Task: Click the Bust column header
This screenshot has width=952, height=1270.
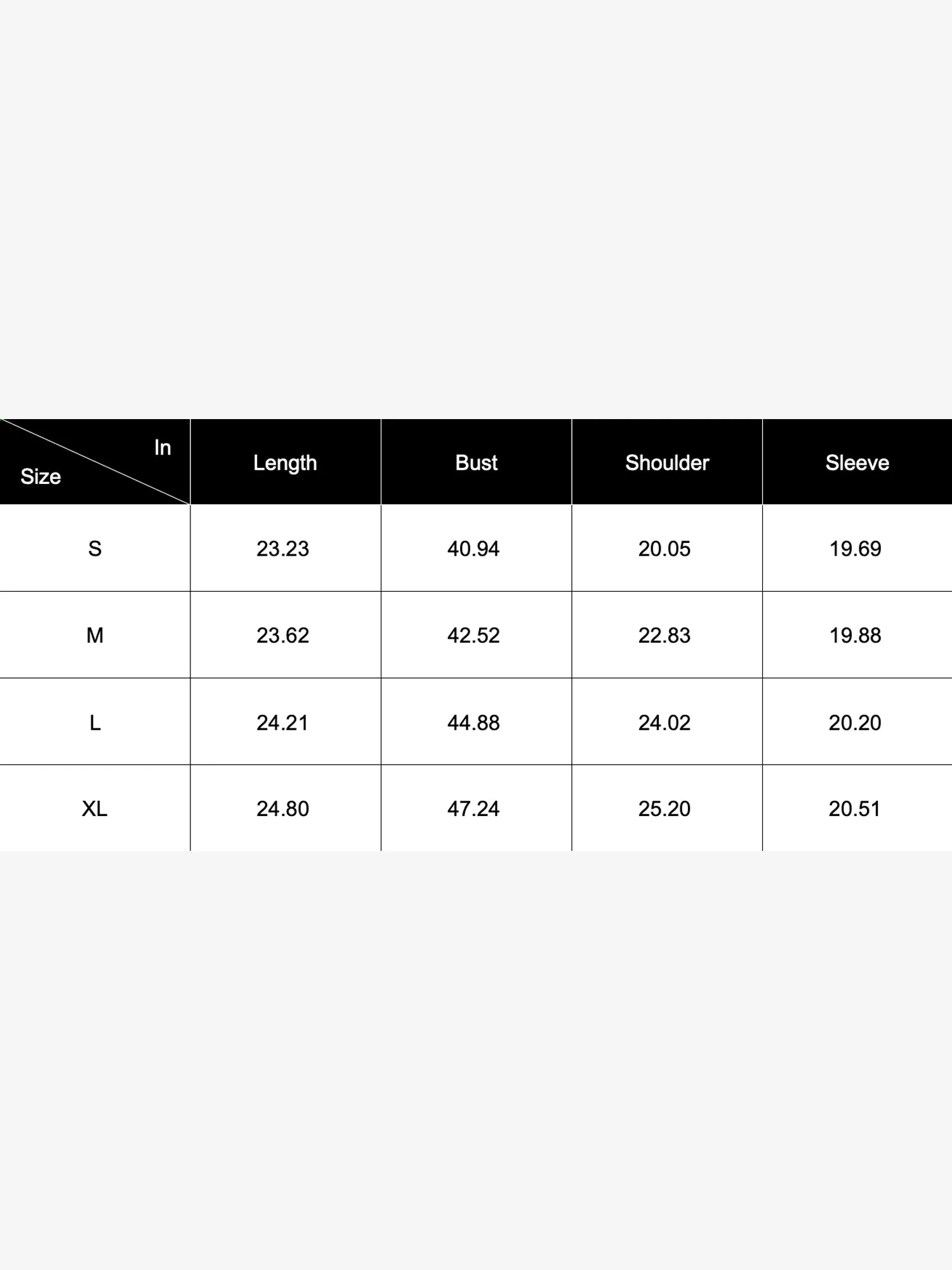Action: tap(476, 463)
